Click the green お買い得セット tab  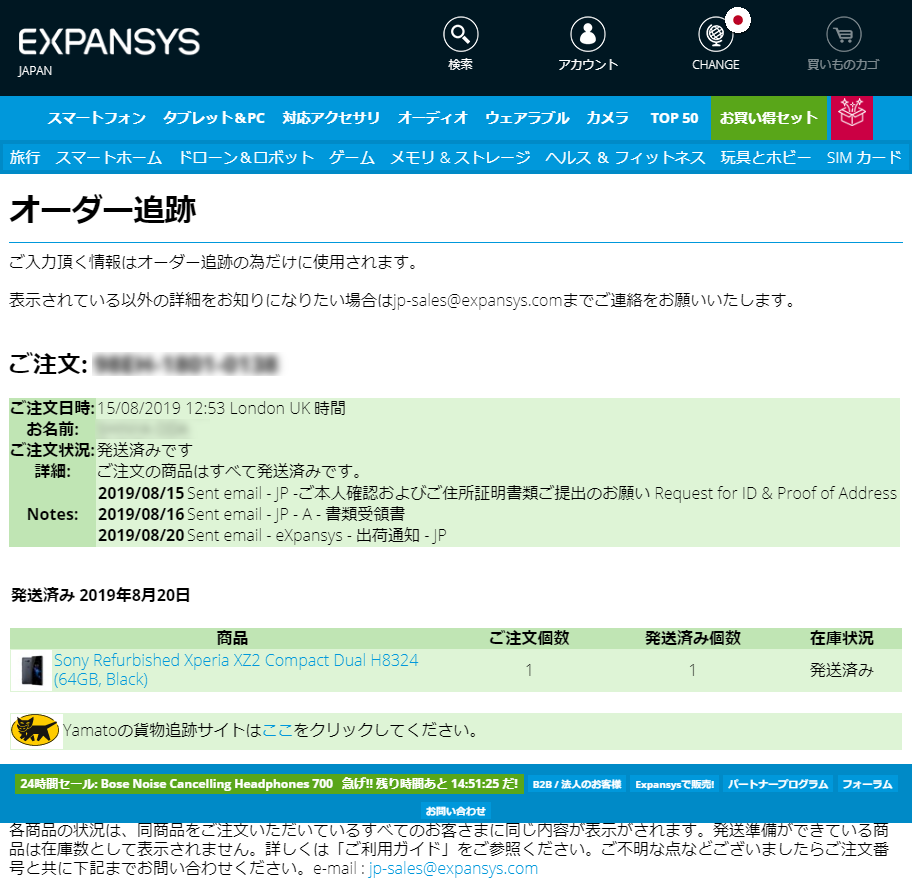768,118
